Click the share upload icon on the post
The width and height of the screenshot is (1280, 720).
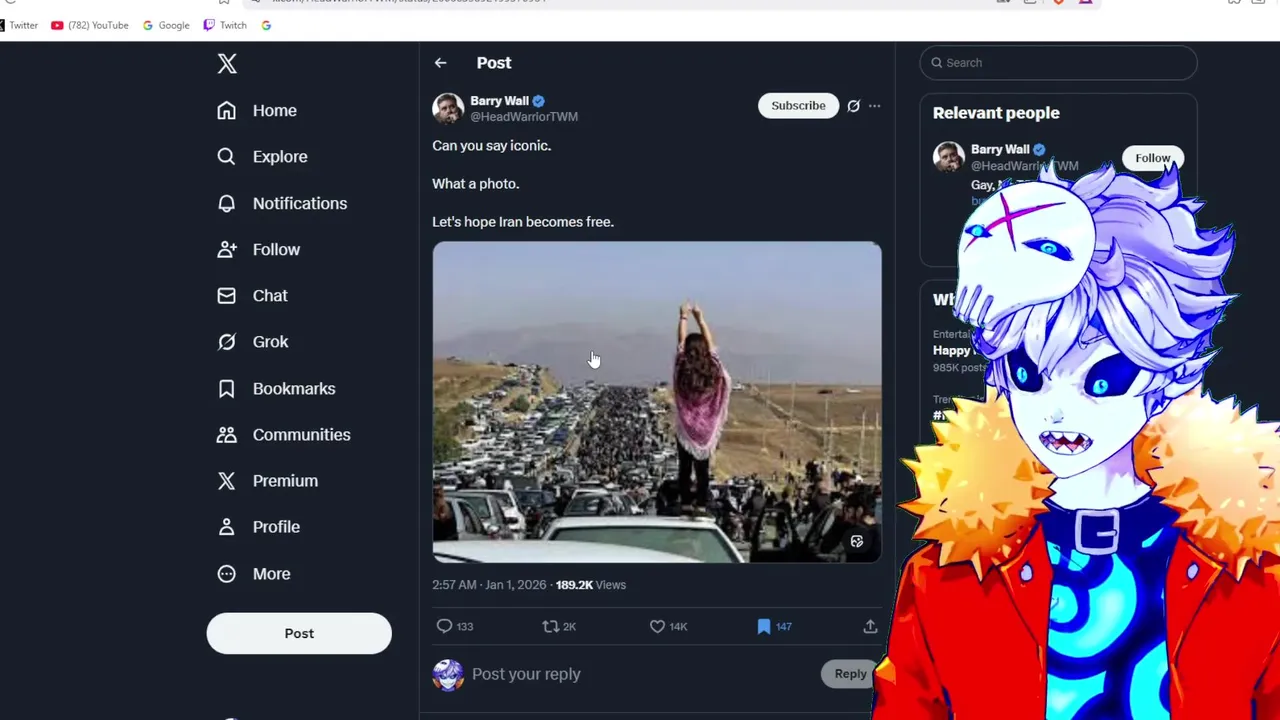pos(870,626)
